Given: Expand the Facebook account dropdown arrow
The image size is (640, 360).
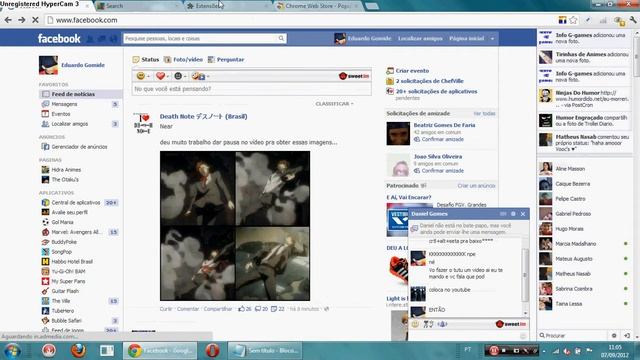Looking at the screenshot, I should [492, 38].
